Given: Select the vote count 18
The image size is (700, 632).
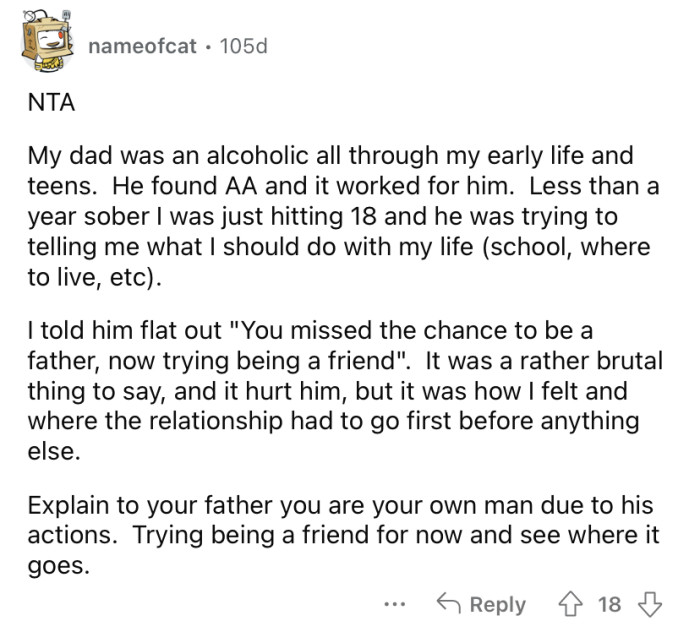Looking at the screenshot, I should [x=608, y=604].
